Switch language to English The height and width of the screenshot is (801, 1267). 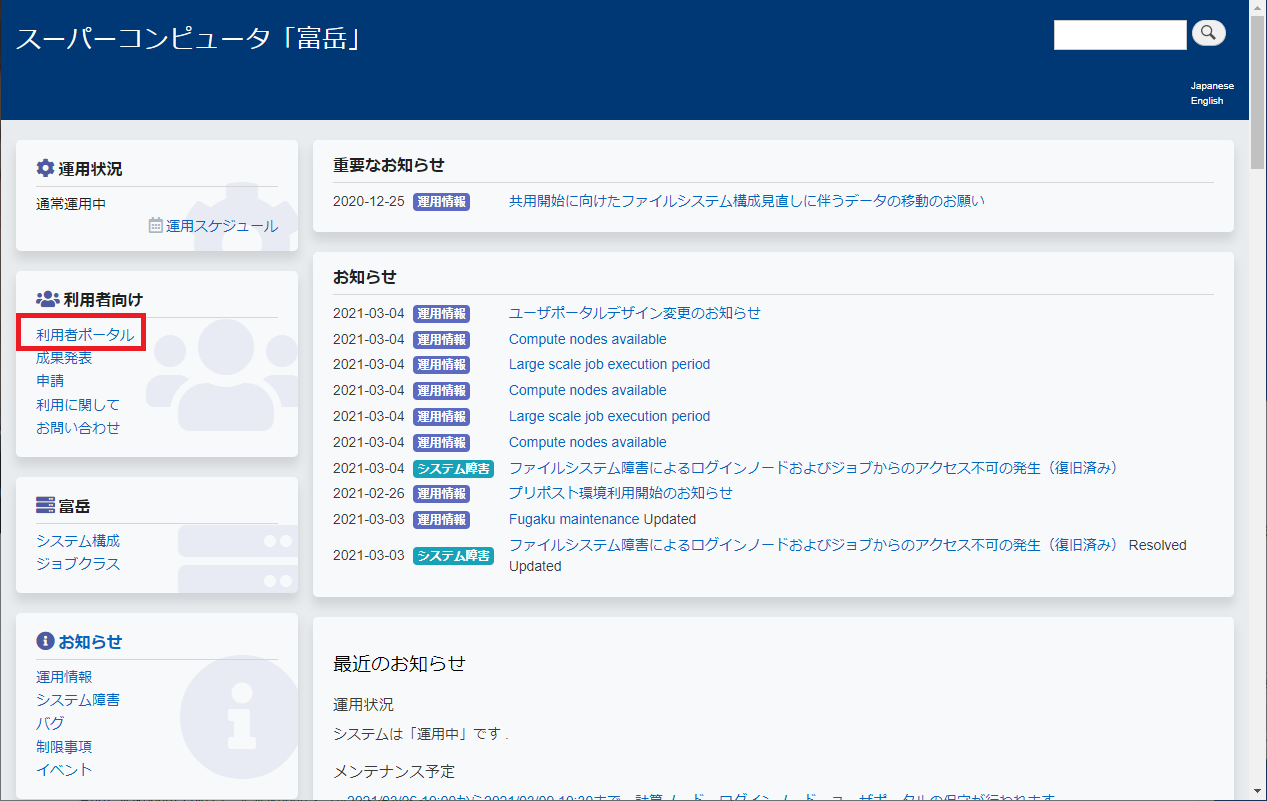1206,101
